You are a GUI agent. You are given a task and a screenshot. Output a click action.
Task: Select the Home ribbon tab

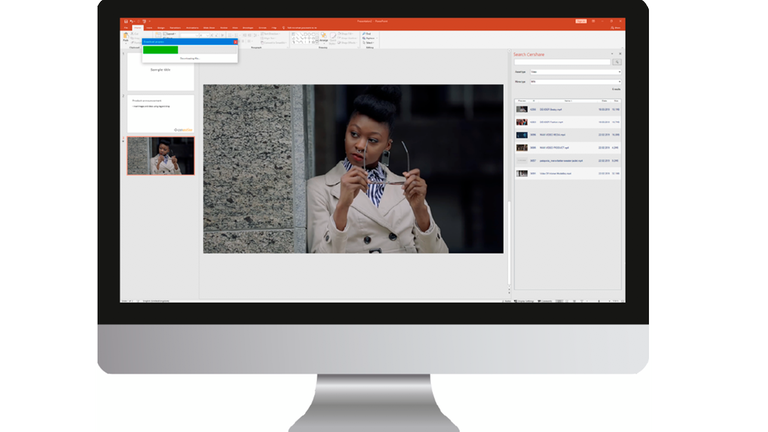pyautogui.click(x=138, y=28)
